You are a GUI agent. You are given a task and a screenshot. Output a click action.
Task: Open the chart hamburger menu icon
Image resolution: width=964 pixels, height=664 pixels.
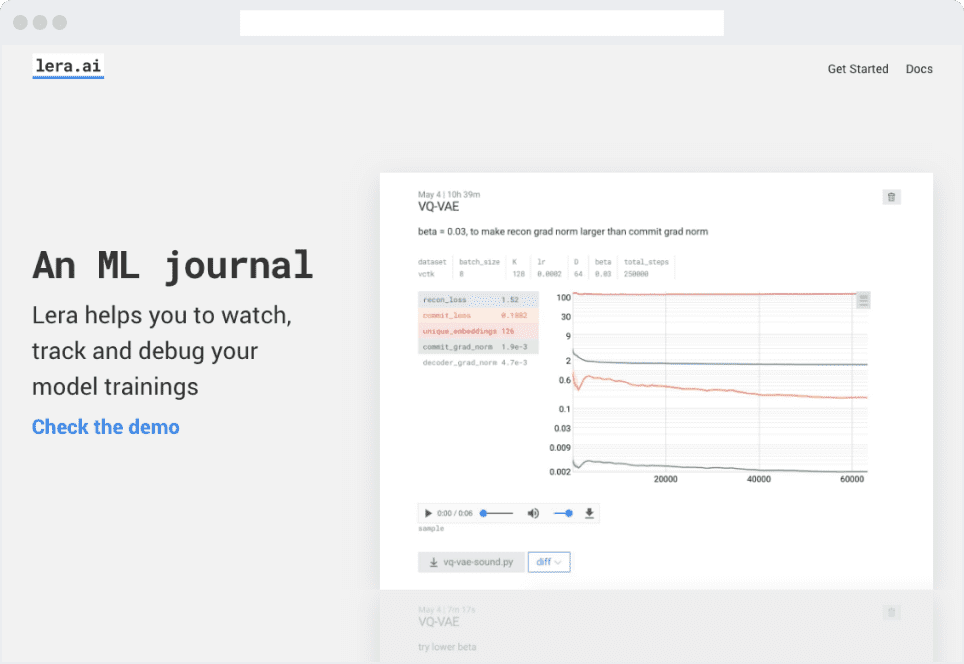coord(863,300)
